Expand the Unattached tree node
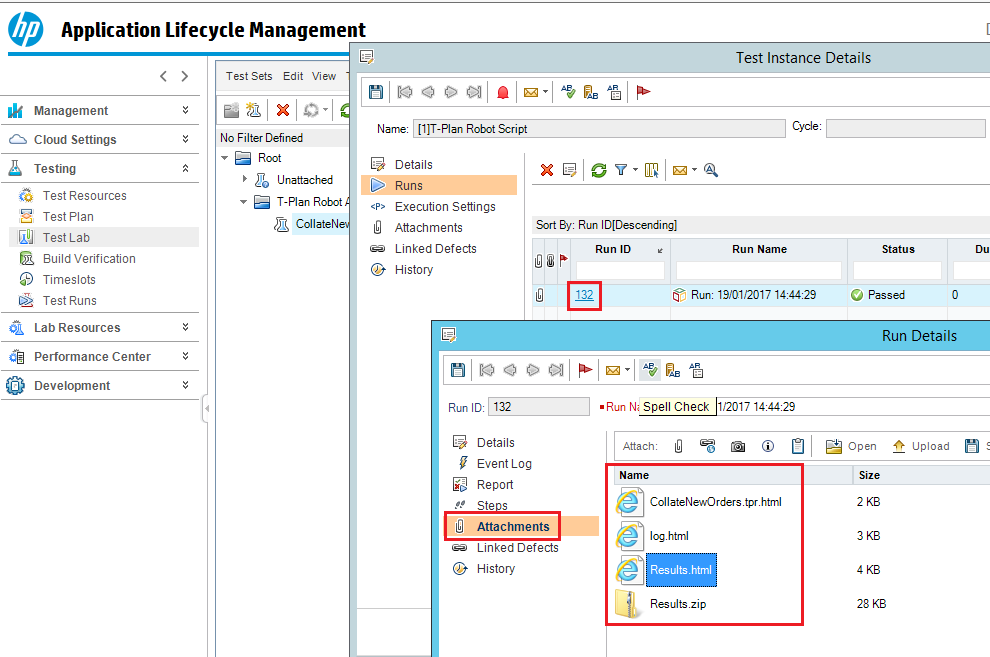 244,179
